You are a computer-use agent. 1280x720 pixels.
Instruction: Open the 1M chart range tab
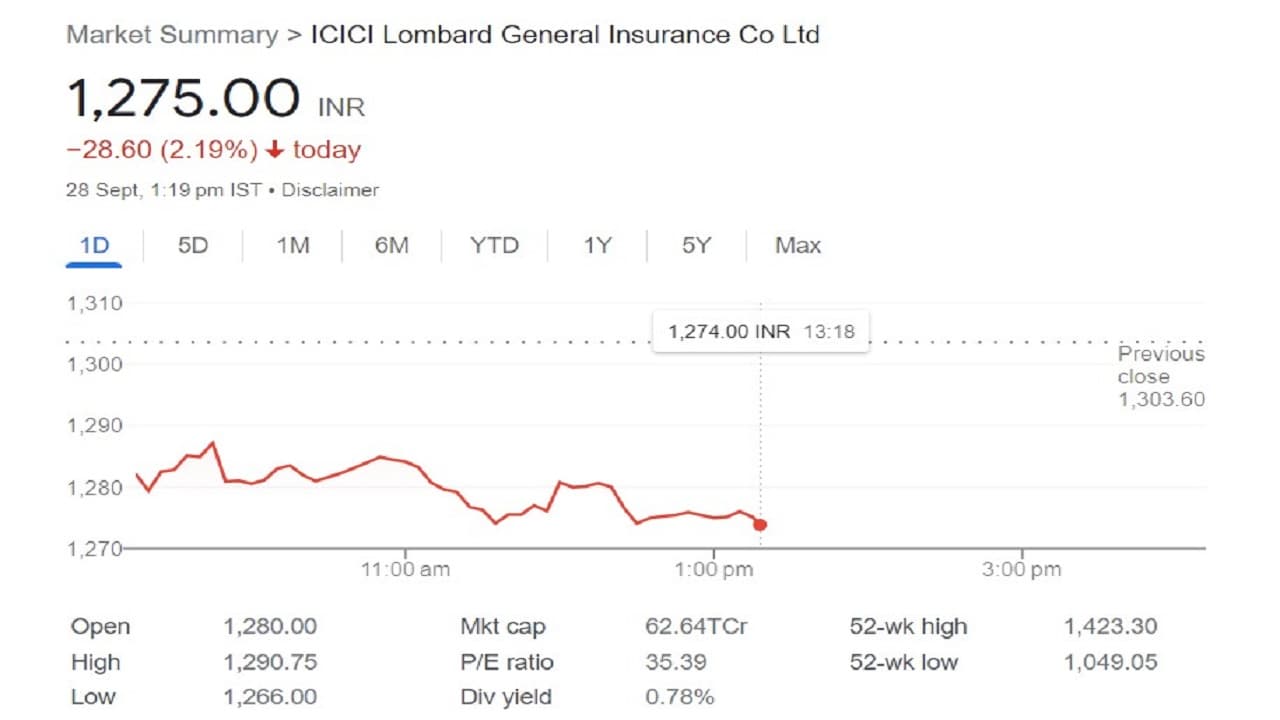pyautogui.click(x=292, y=245)
